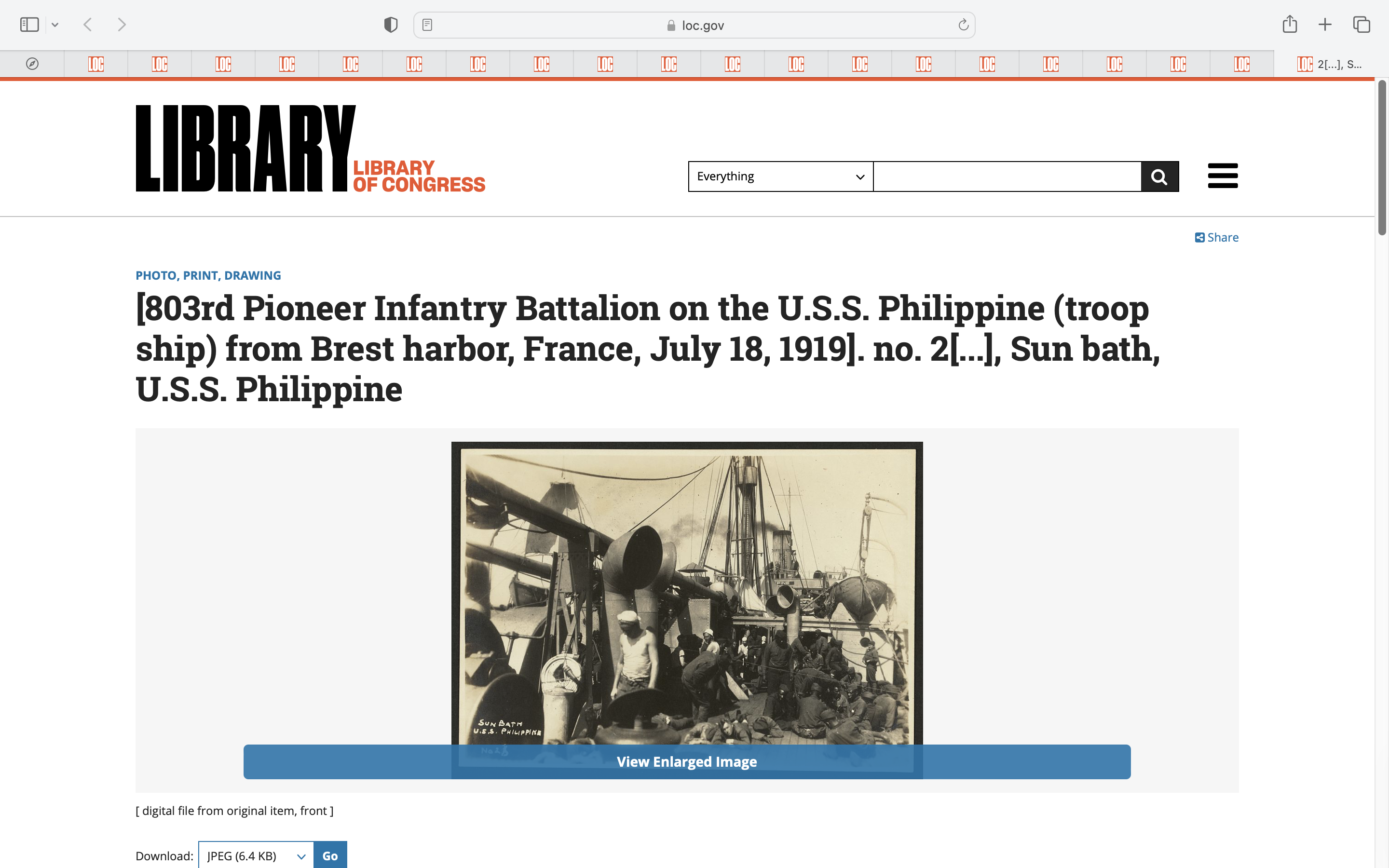
Task: Click the privacy shield icon
Action: 390,25
